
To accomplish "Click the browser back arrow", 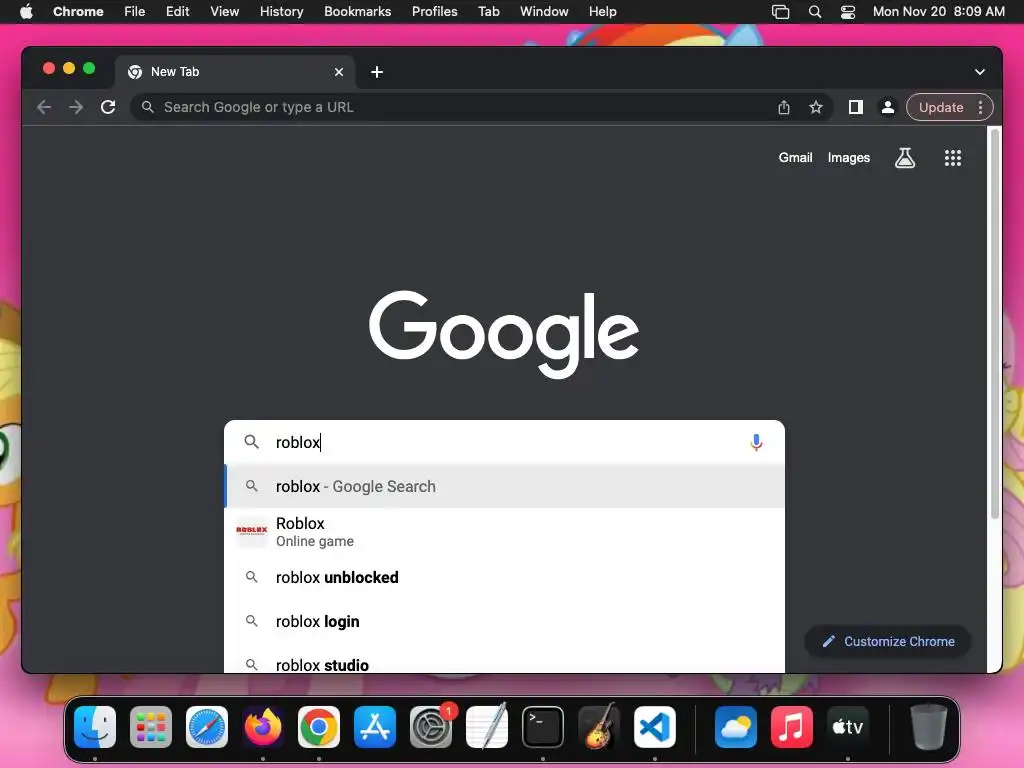I will click(x=44, y=107).
